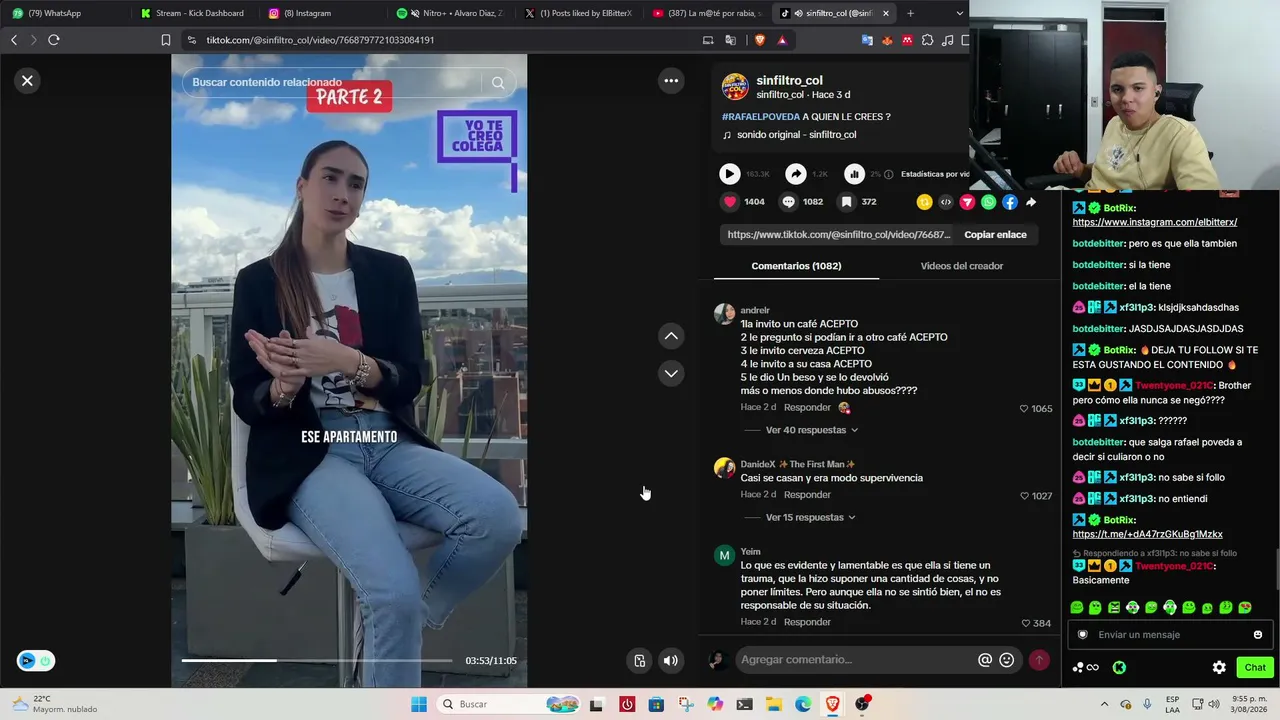
Task: Reply to DanideX's comment via Responder
Action: point(807,495)
